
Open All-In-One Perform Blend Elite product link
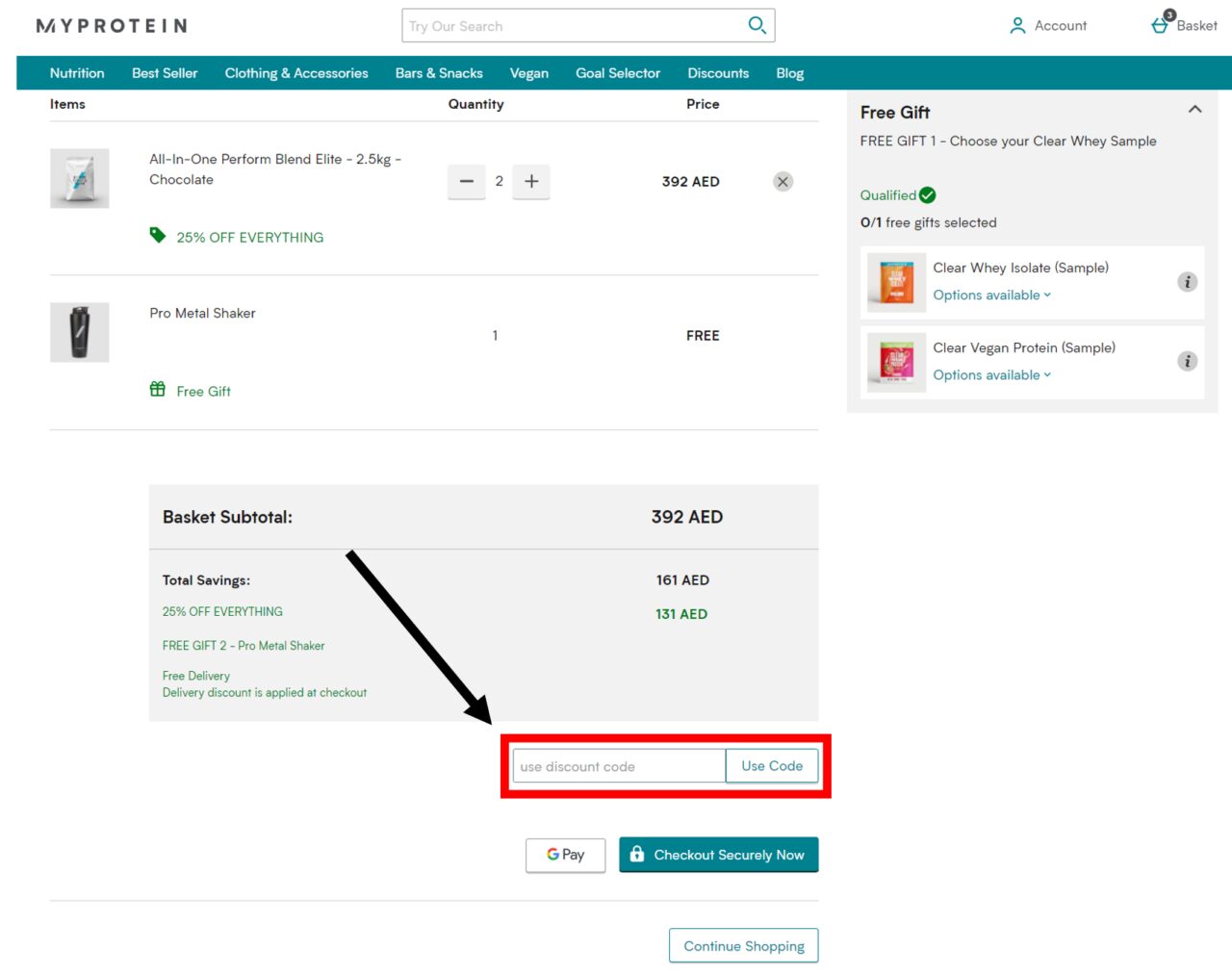pyautogui.click(x=275, y=169)
